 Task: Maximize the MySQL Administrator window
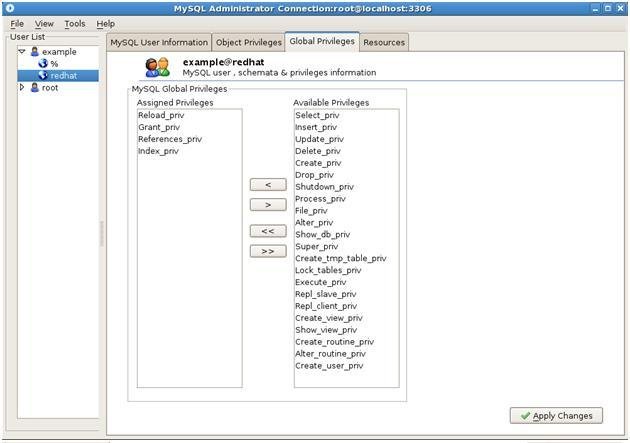pyautogui.click(x=608, y=8)
